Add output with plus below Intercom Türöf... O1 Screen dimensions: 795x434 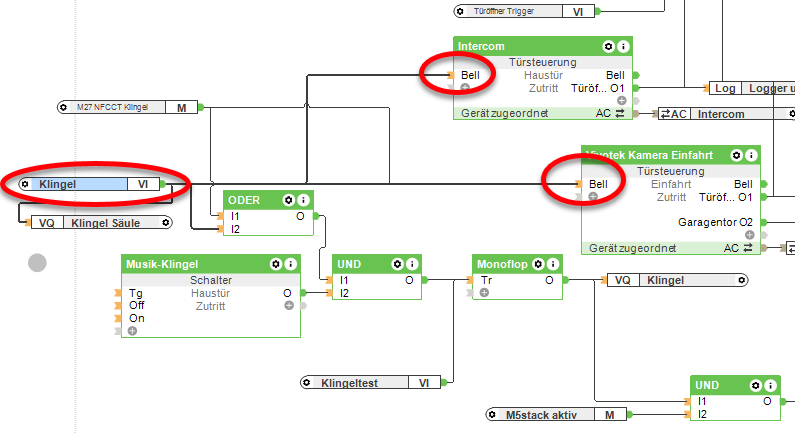tap(622, 100)
